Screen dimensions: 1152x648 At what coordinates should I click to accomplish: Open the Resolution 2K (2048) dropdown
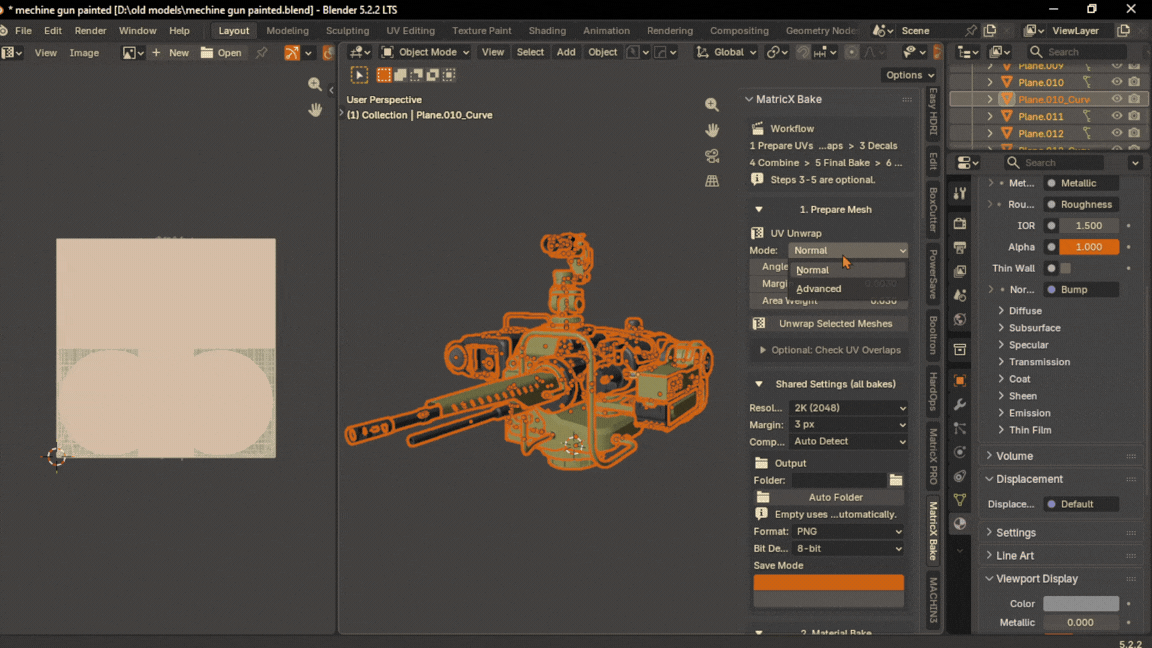point(849,408)
